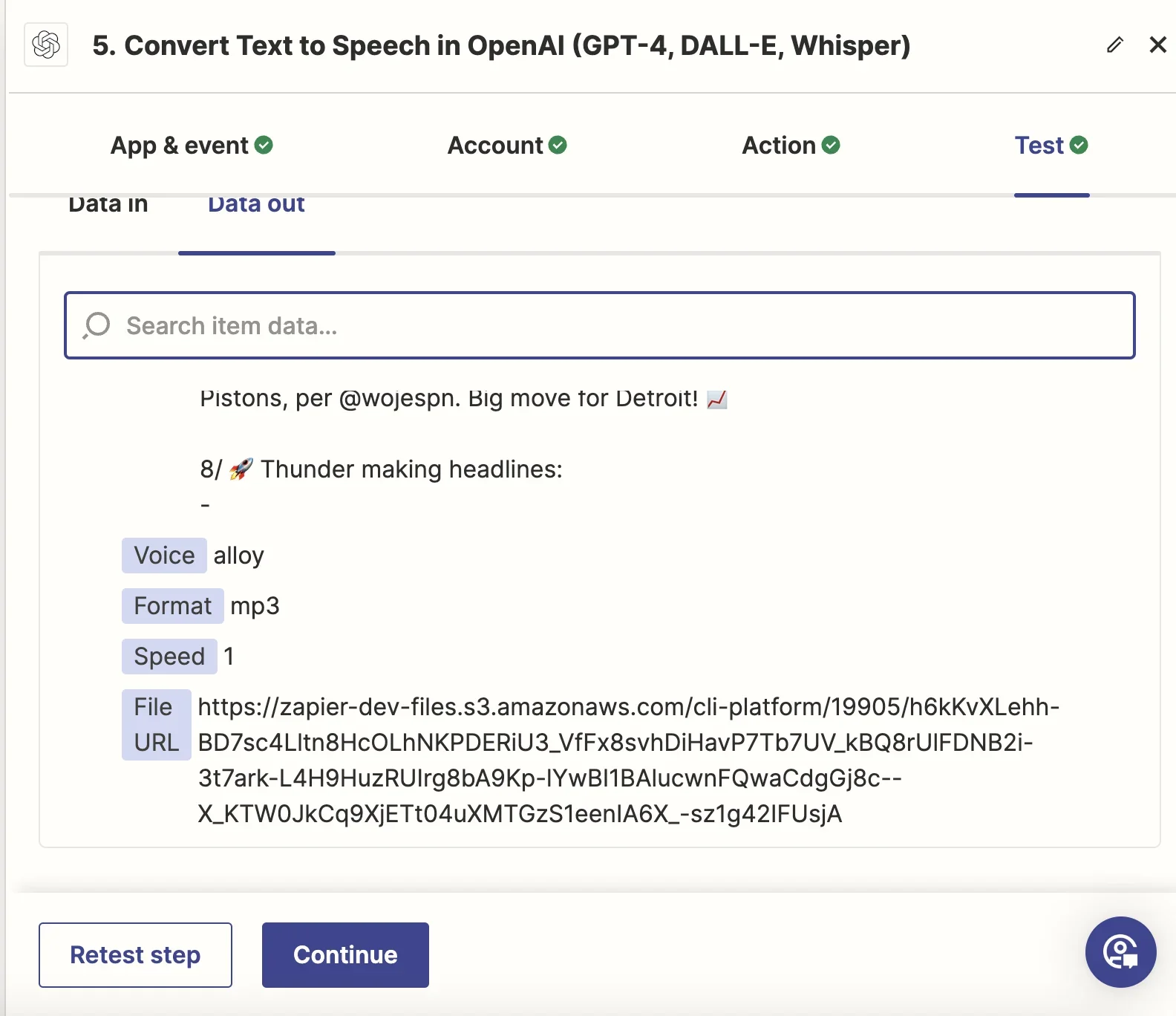
Task: Click the File URL field label
Action: (156, 725)
